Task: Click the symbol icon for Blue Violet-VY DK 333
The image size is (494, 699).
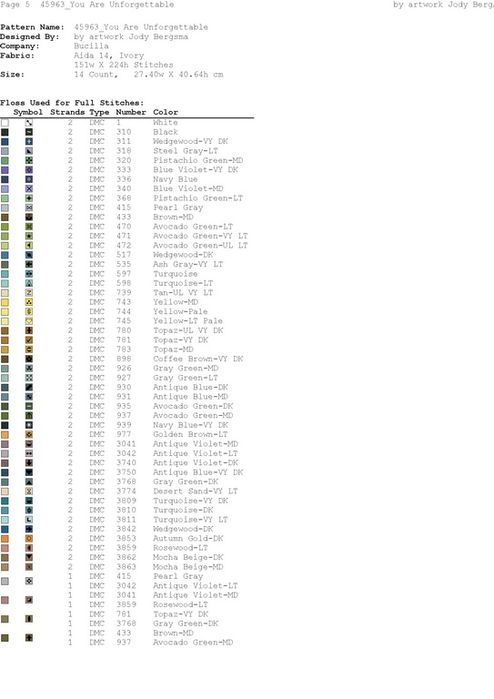Action: (x=29, y=170)
